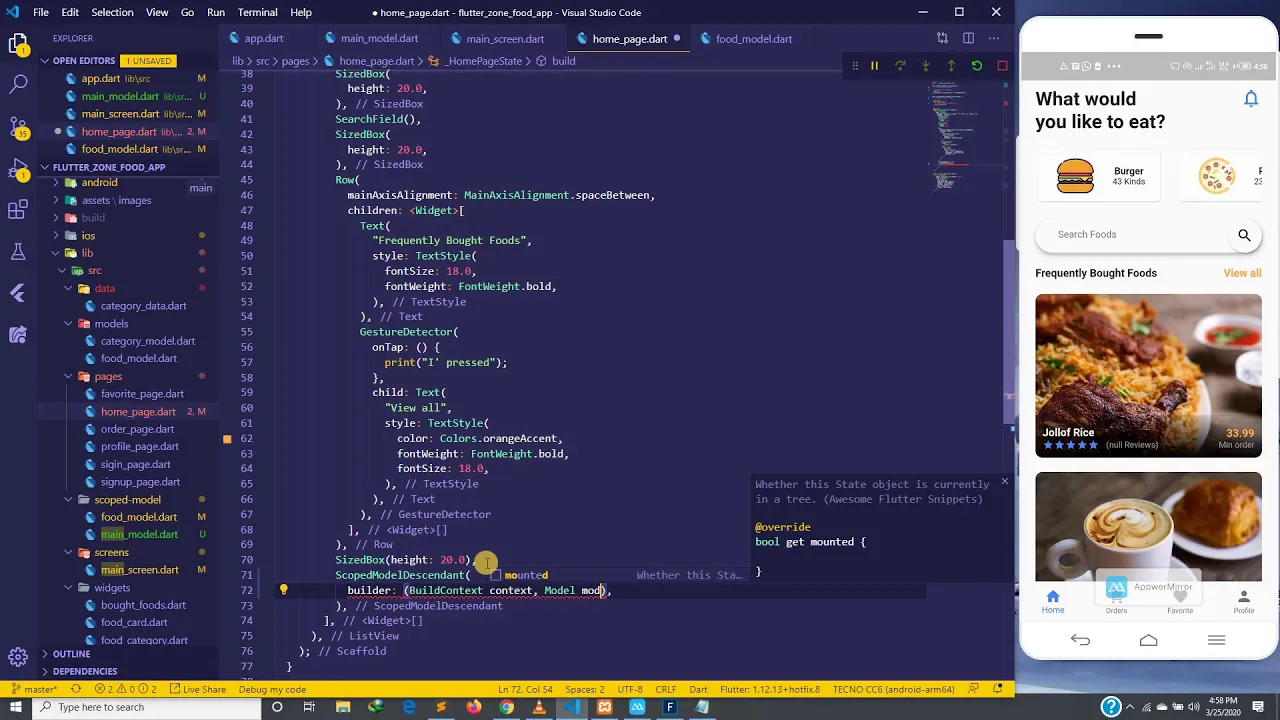Open the Manage gear menu in the activity bar
The width and height of the screenshot is (1280, 720).
tap(18, 657)
